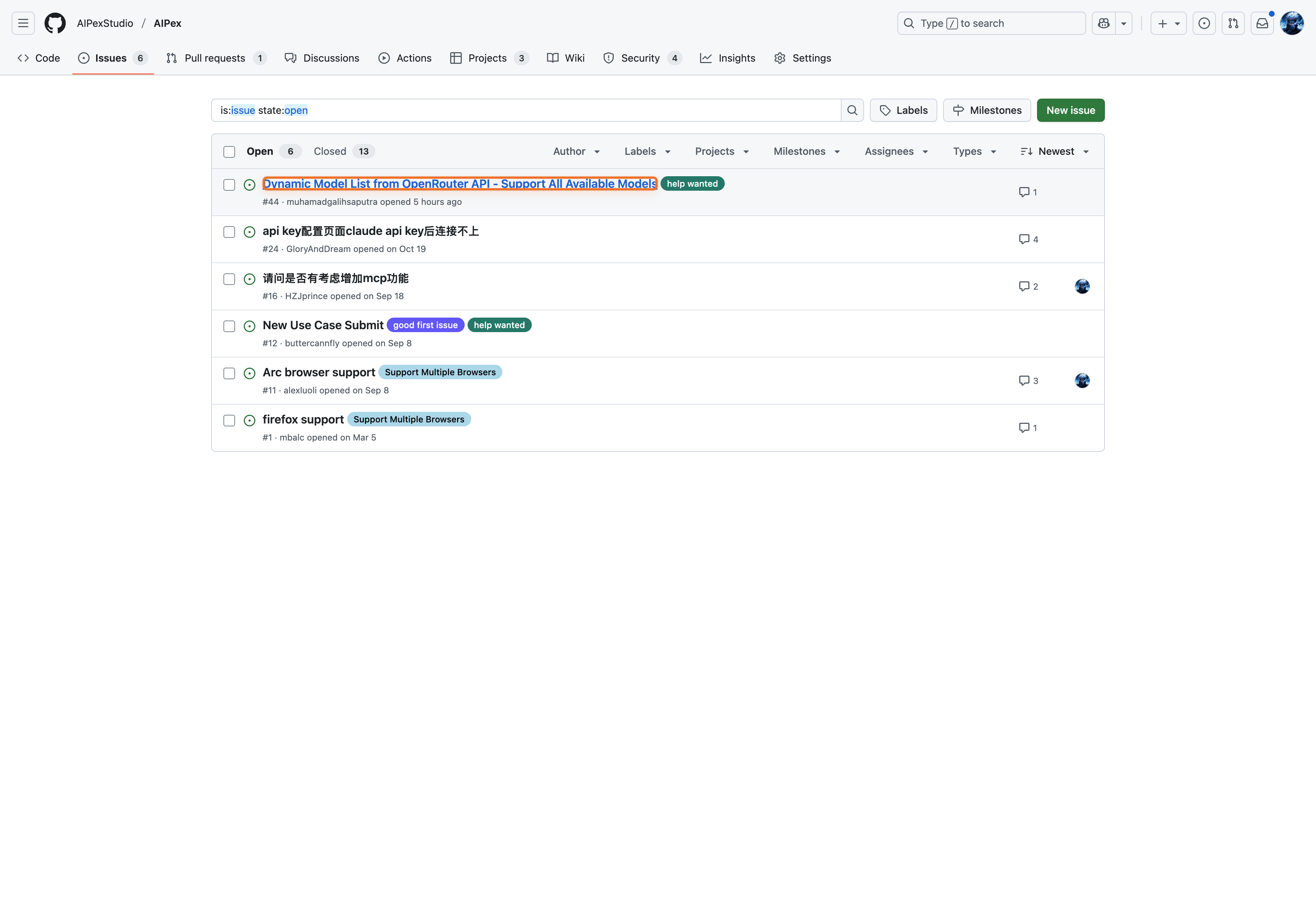The height and width of the screenshot is (918, 1316).
Task: Check the select-all issues checkbox
Action: pyautogui.click(x=229, y=151)
